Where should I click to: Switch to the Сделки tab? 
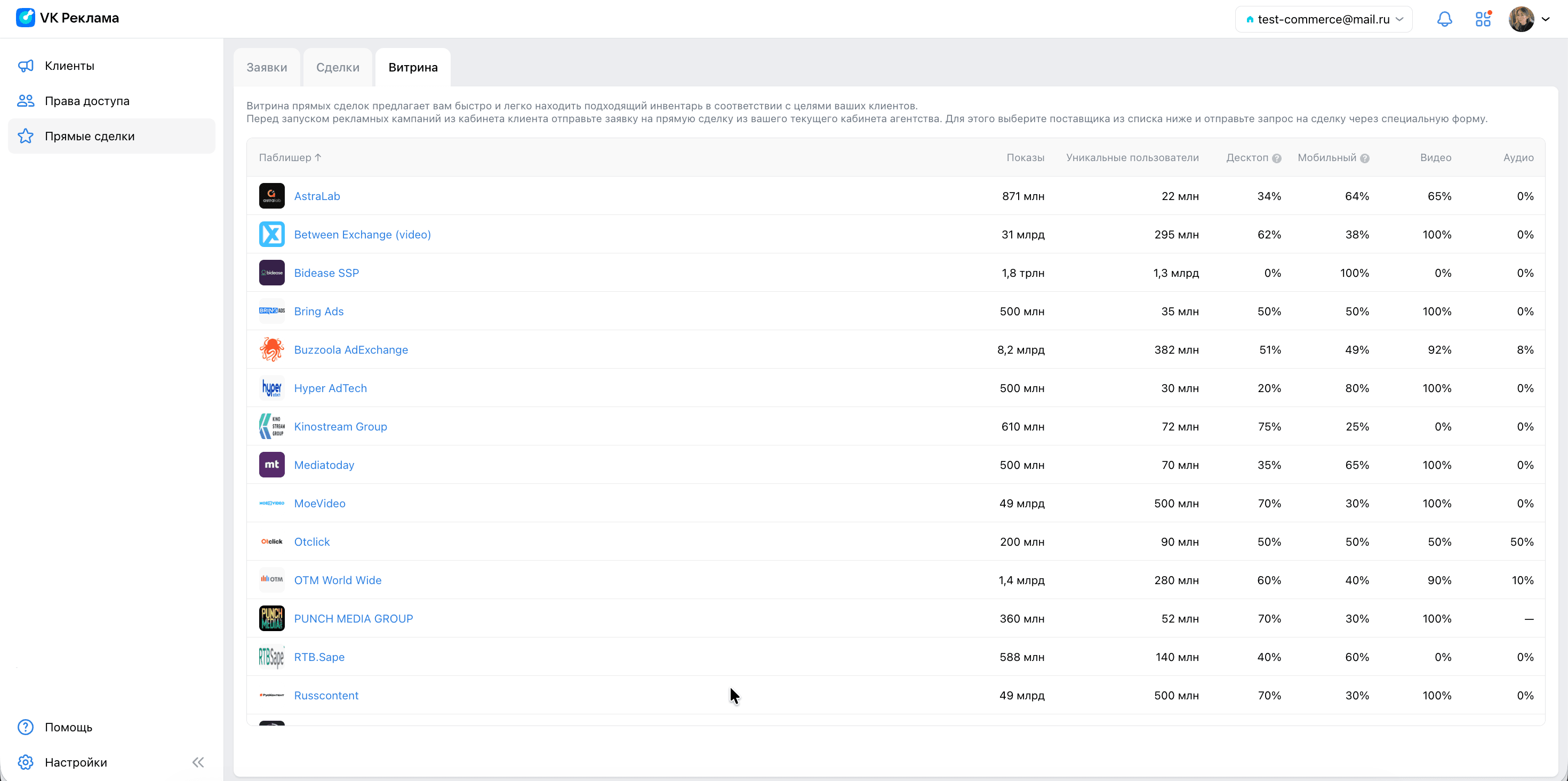[x=338, y=68]
